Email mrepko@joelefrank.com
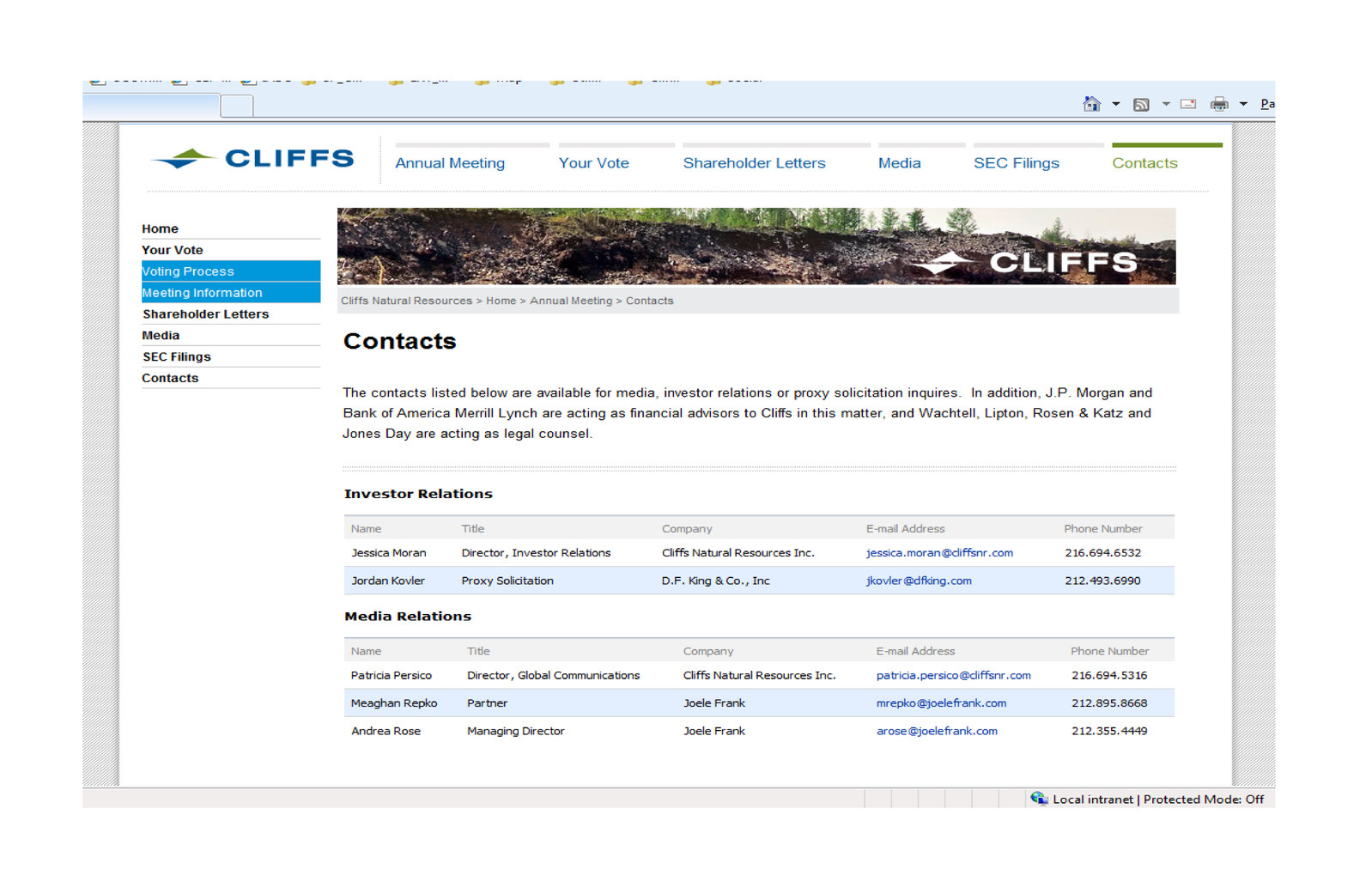Screen dimensions: 1372x888 tap(941, 703)
